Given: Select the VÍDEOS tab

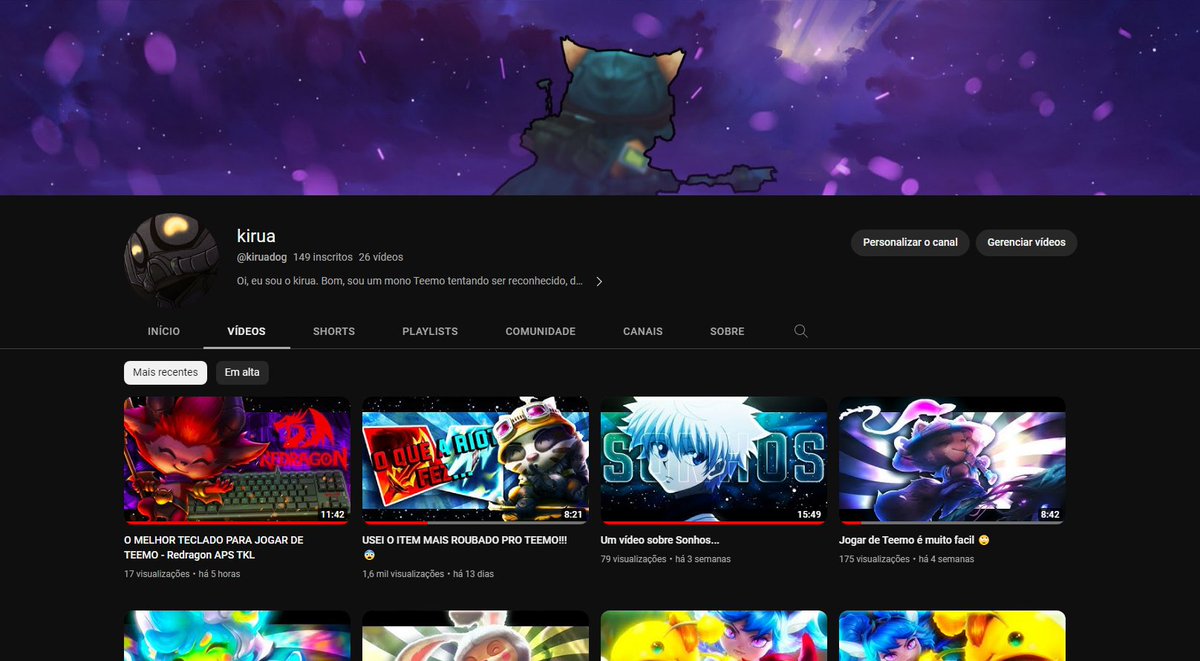Looking at the screenshot, I should (x=247, y=331).
